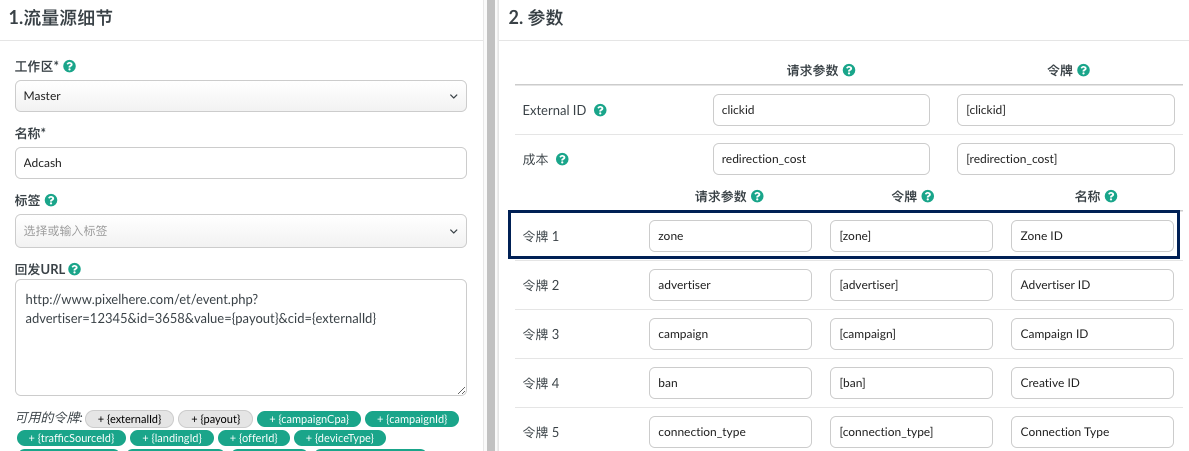Viewport: 1189px width, 451px height.
Task: Open the 工作区 dropdown showing Master
Action: tap(241, 96)
